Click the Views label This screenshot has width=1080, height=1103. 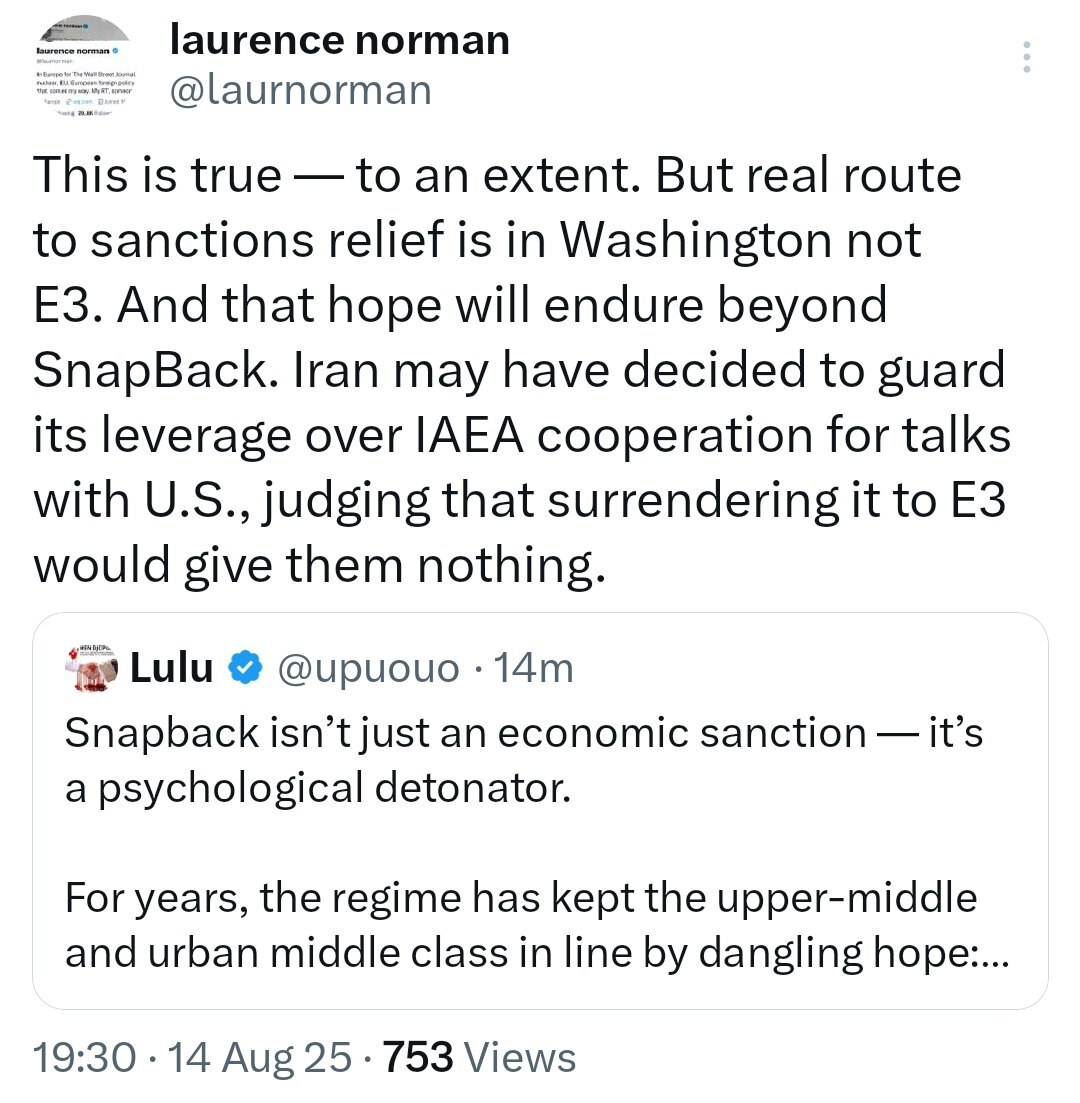coord(521,1057)
